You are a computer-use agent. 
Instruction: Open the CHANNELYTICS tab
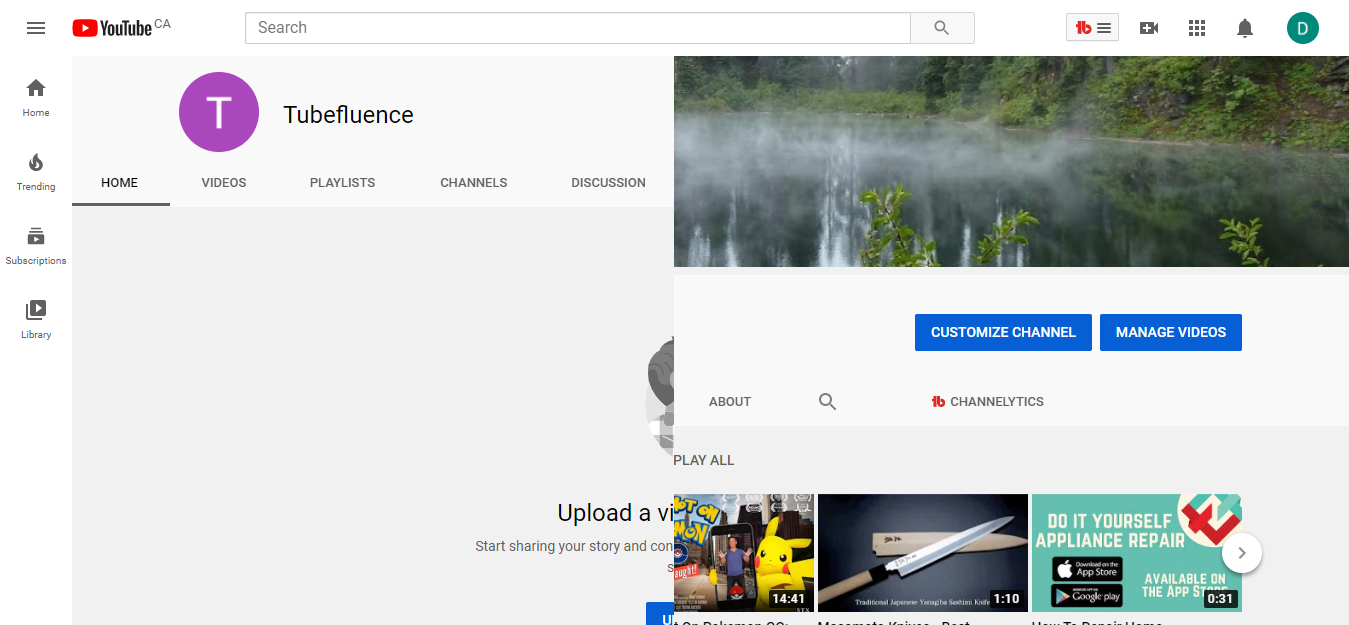click(x=987, y=402)
